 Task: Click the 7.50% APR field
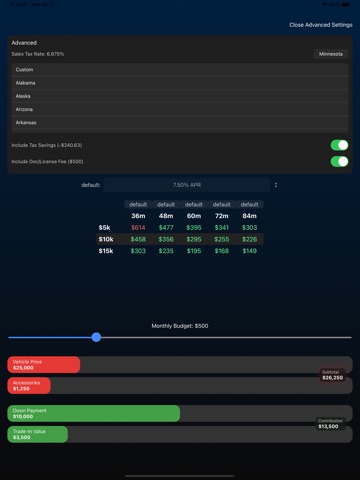187,185
